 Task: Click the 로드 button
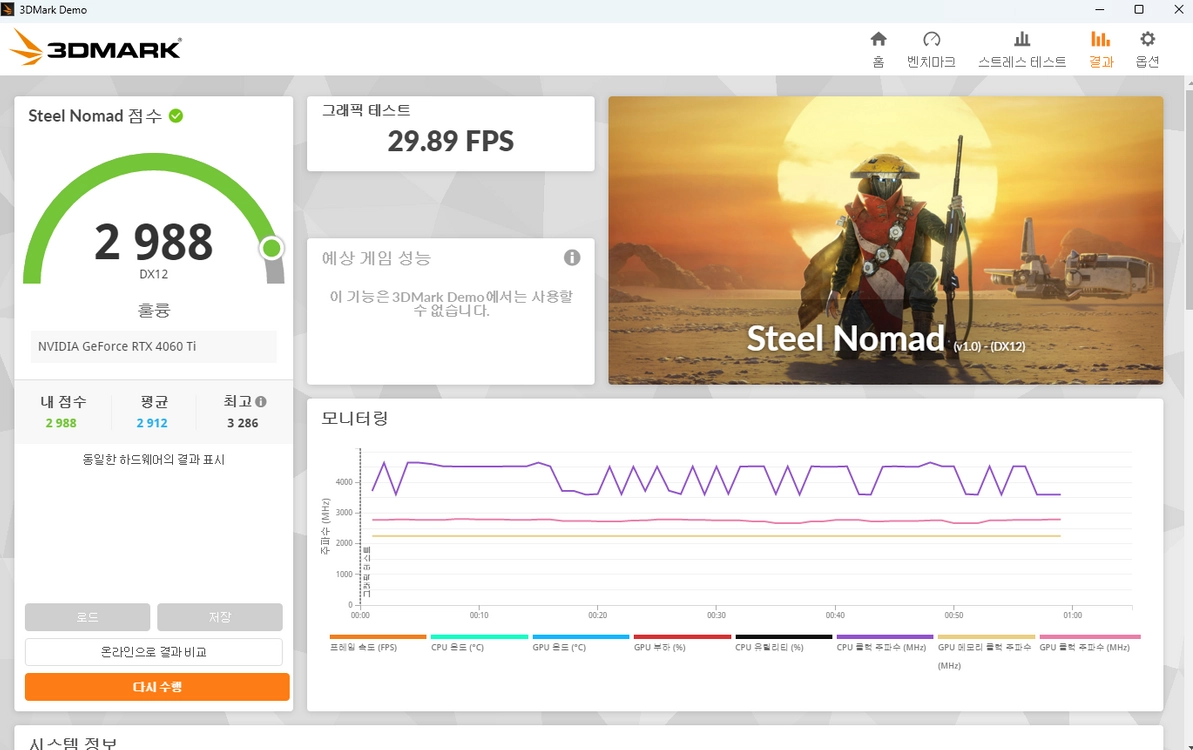(87, 617)
